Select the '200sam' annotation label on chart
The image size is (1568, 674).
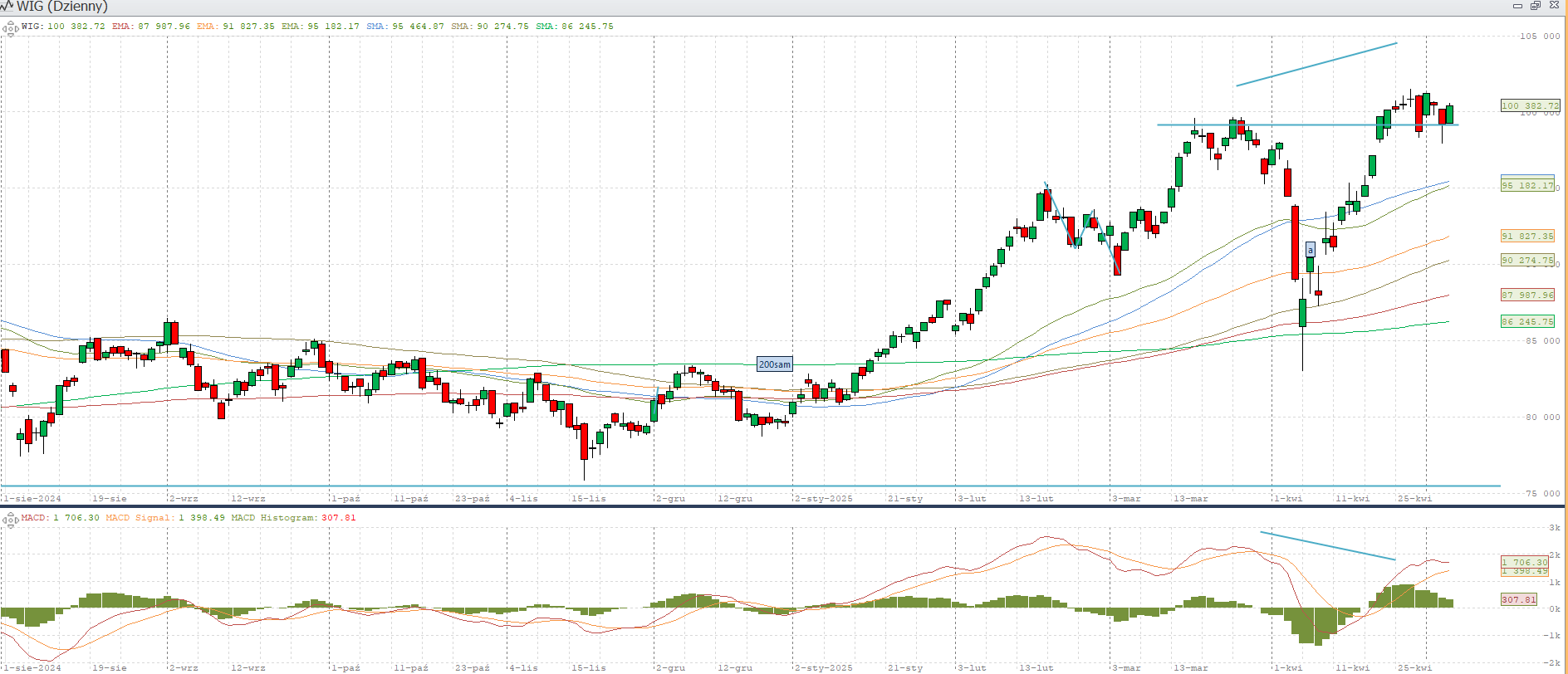click(x=774, y=364)
